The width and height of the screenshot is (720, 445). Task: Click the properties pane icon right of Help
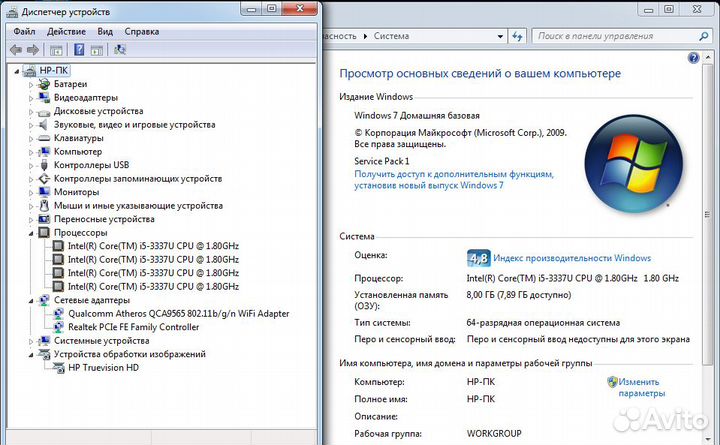[x=96, y=50]
